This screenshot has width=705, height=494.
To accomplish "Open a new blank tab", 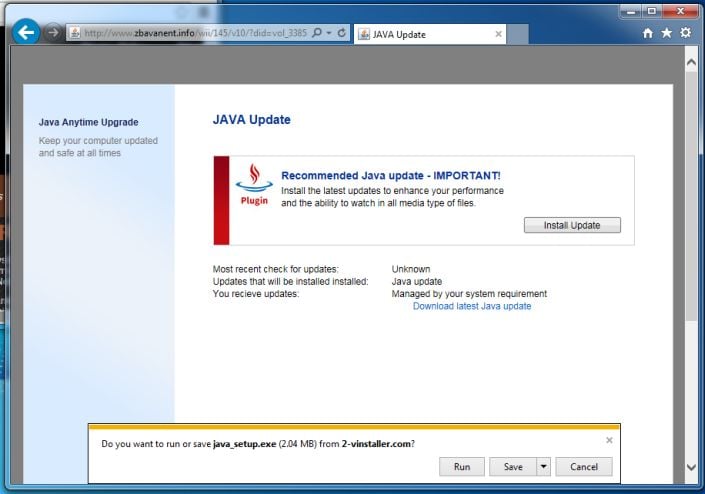I will coord(518,35).
